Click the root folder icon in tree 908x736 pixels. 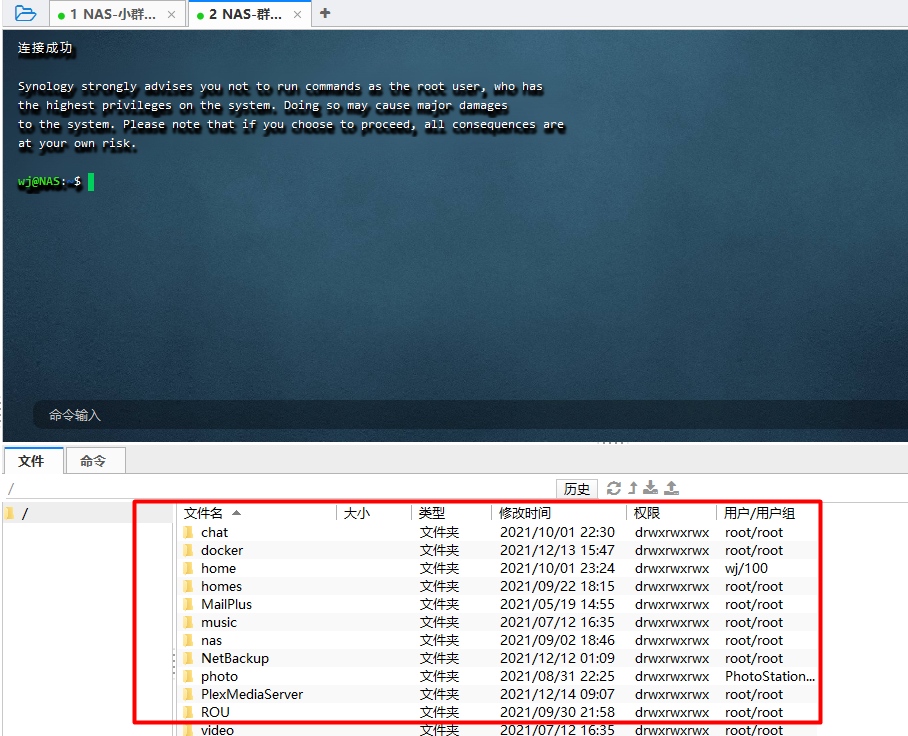(9, 513)
